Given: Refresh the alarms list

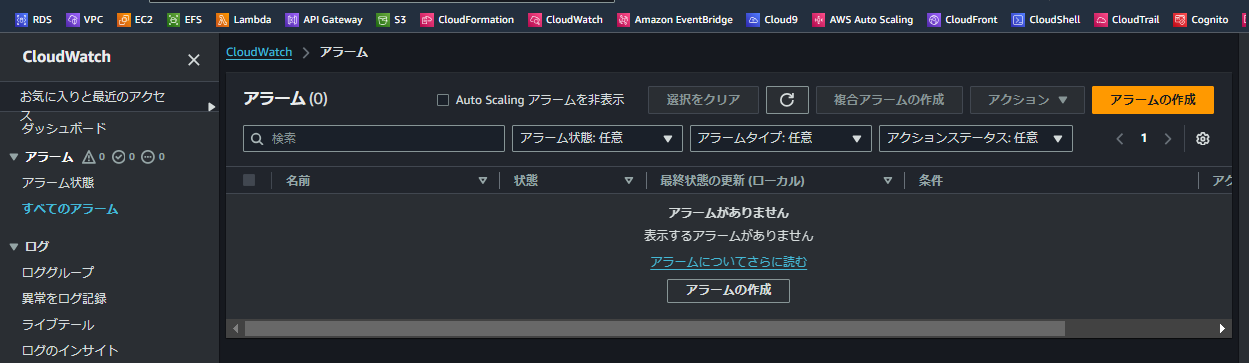Looking at the screenshot, I should click(787, 100).
